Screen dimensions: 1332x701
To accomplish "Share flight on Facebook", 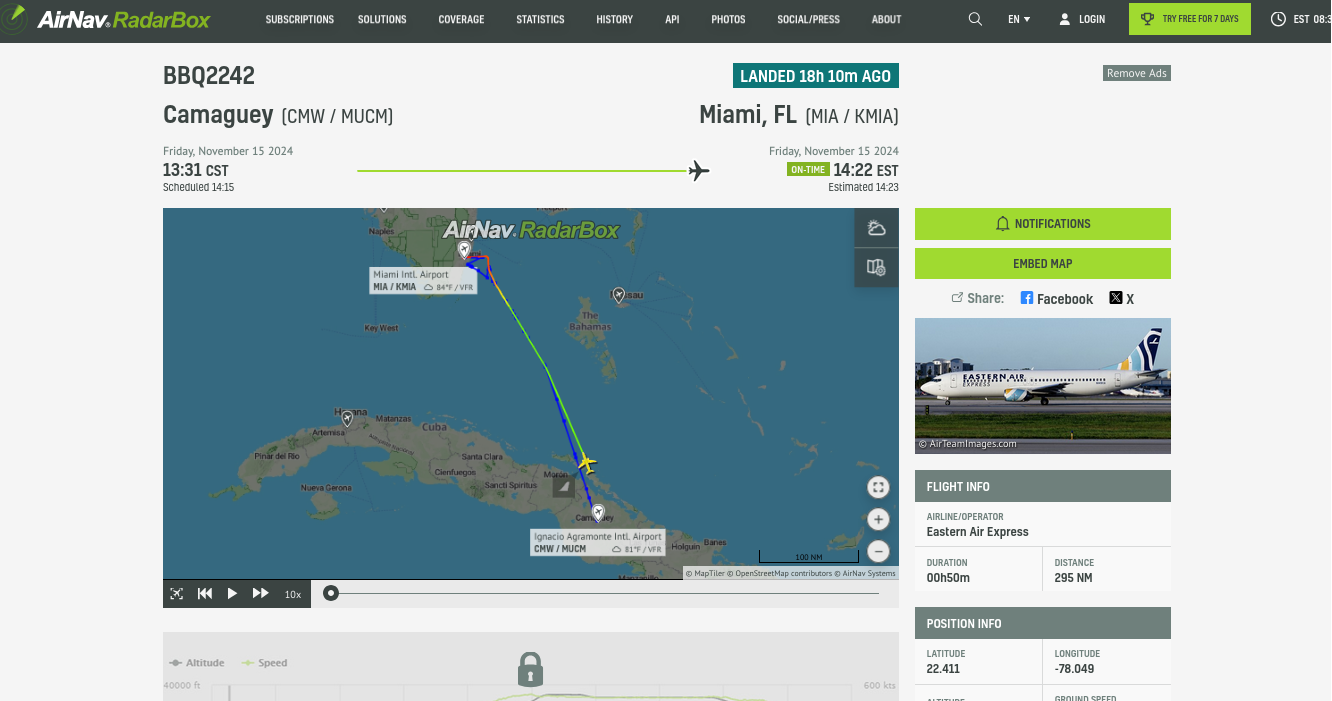I will (1056, 299).
